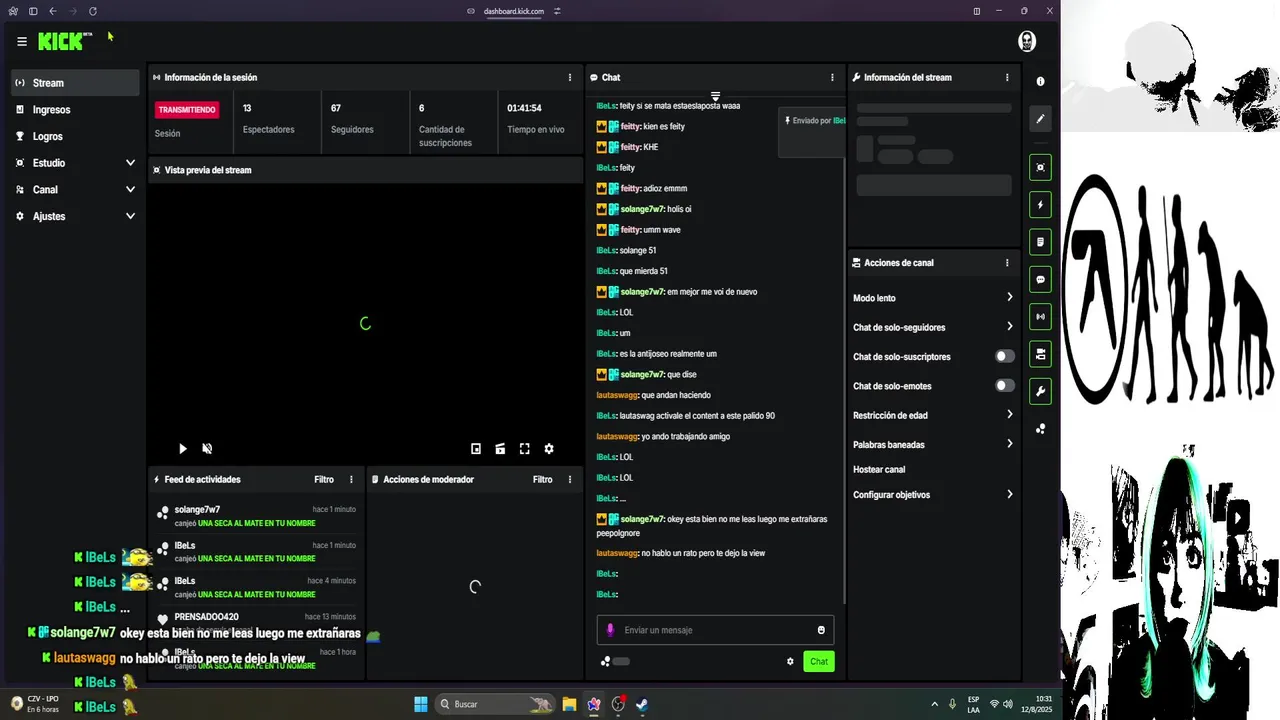Click the dashboard.kick.com address bar
This screenshot has height=720, width=1280.
(514, 11)
